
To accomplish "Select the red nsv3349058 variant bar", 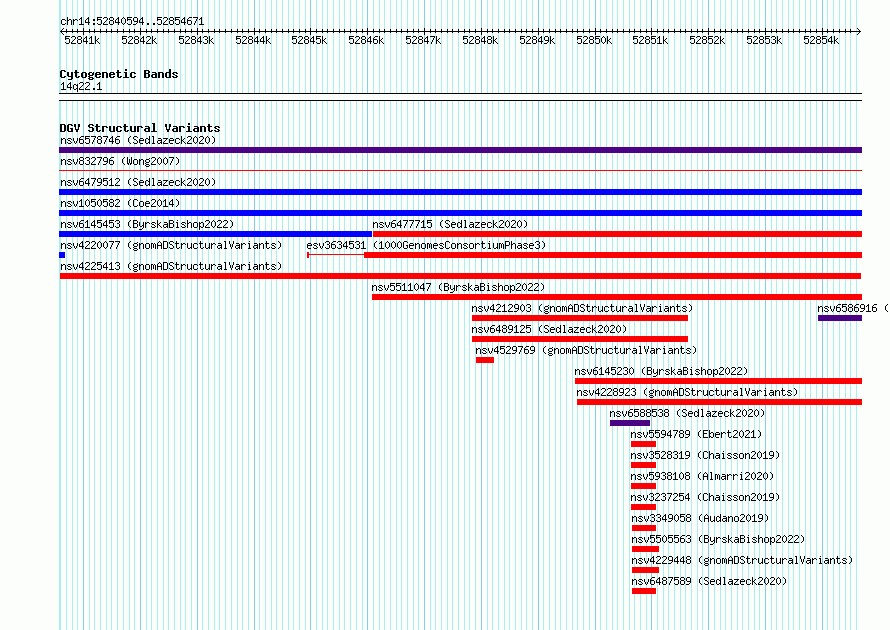I will [x=644, y=528].
